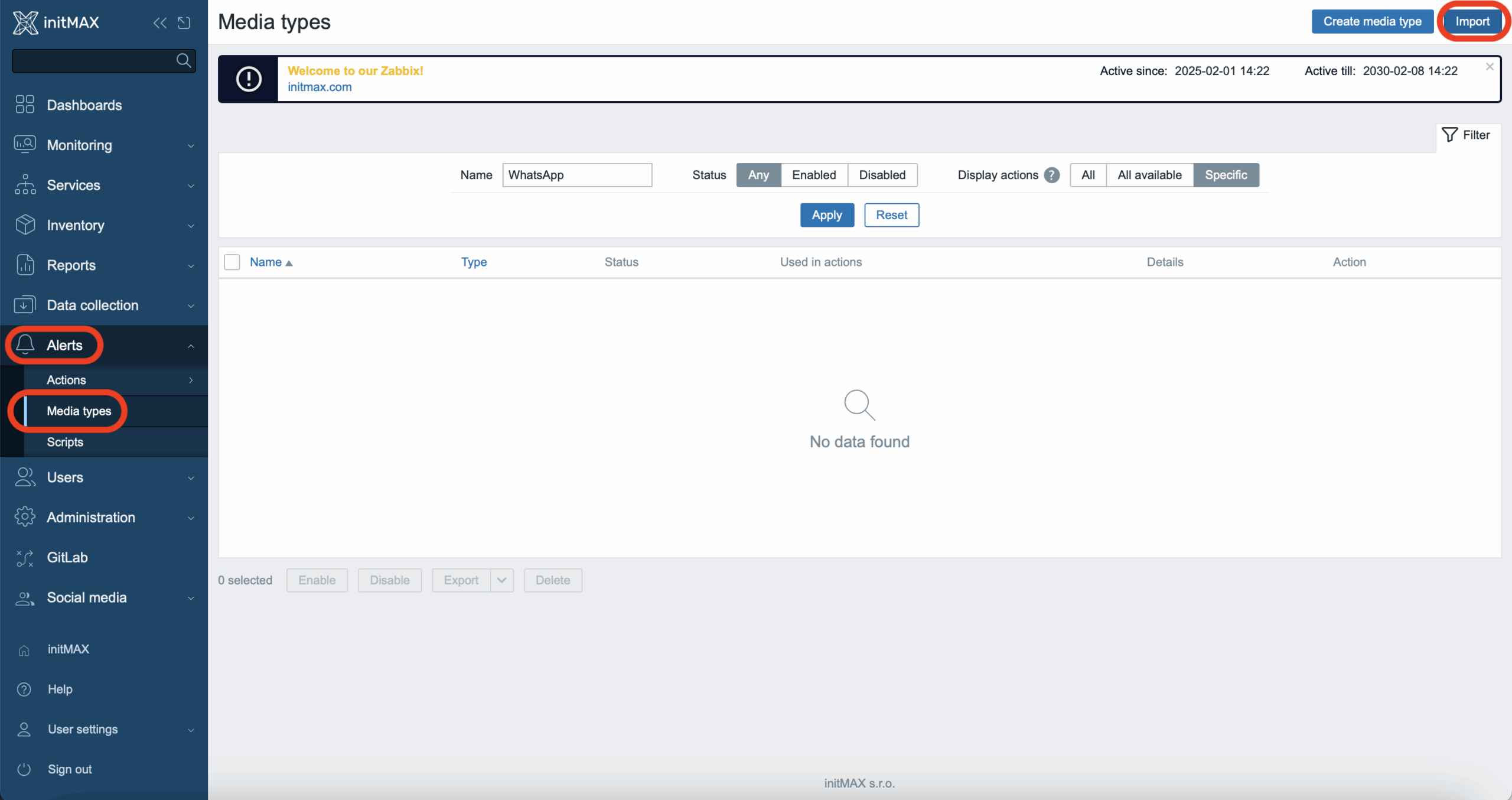Open the Actions submenu item
The height and width of the screenshot is (800, 1512).
point(66,380)
